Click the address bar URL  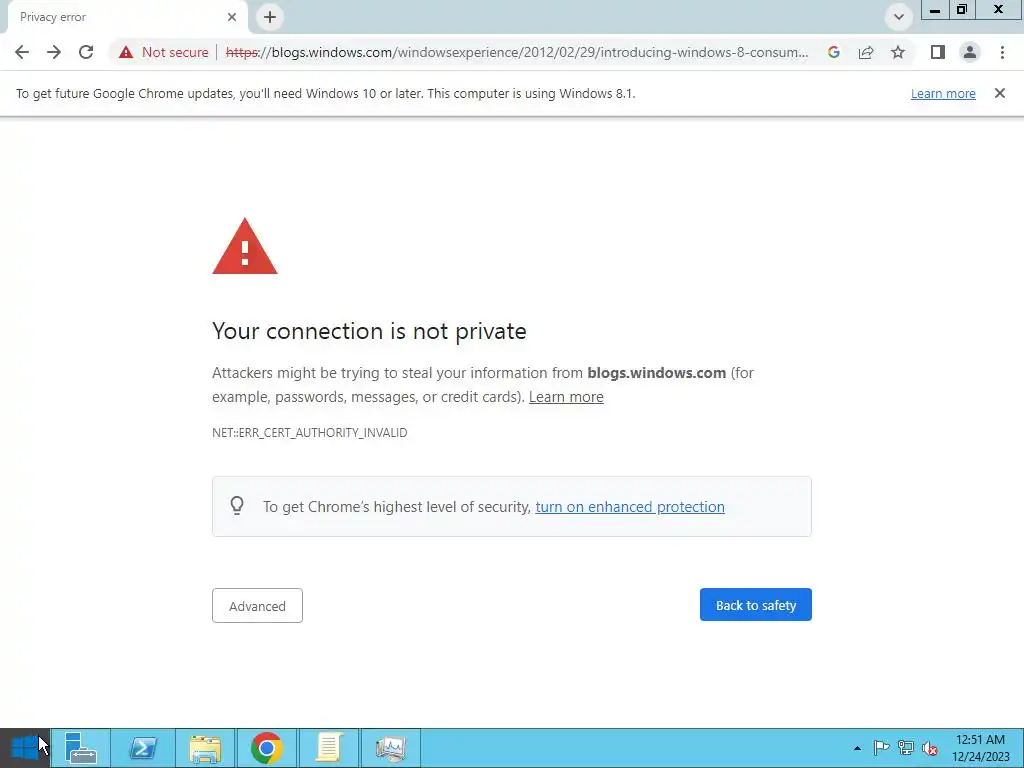[516, 52]
